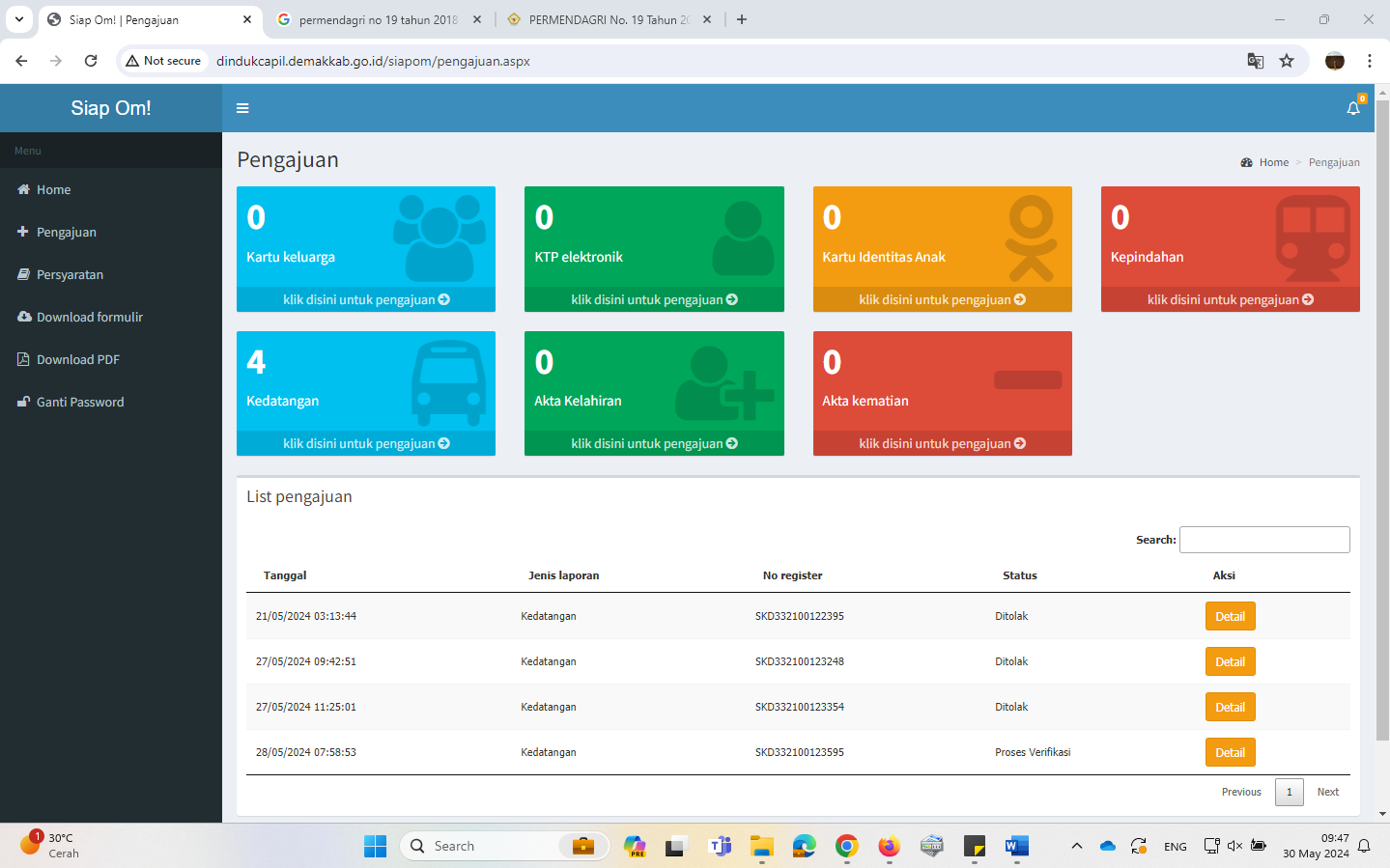Viewport: 1390px width, 868px height.
Task: Select Ganti Password menu item
Action: pos(79,402)
